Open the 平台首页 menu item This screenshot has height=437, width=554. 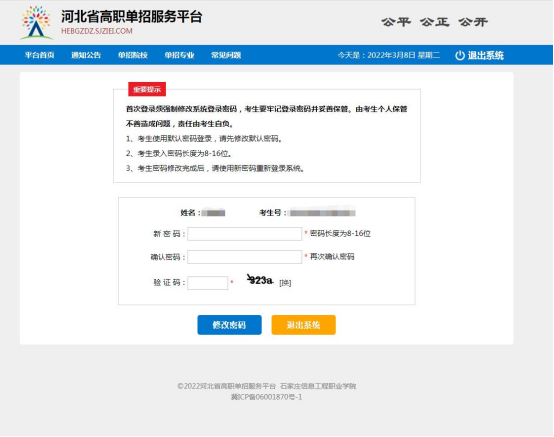[x=40, y=55]
